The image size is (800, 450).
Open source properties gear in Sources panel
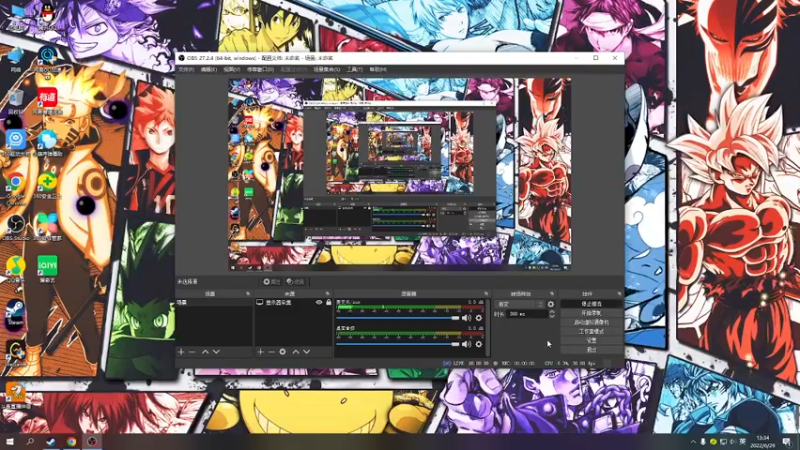click(x=283, y=352)
